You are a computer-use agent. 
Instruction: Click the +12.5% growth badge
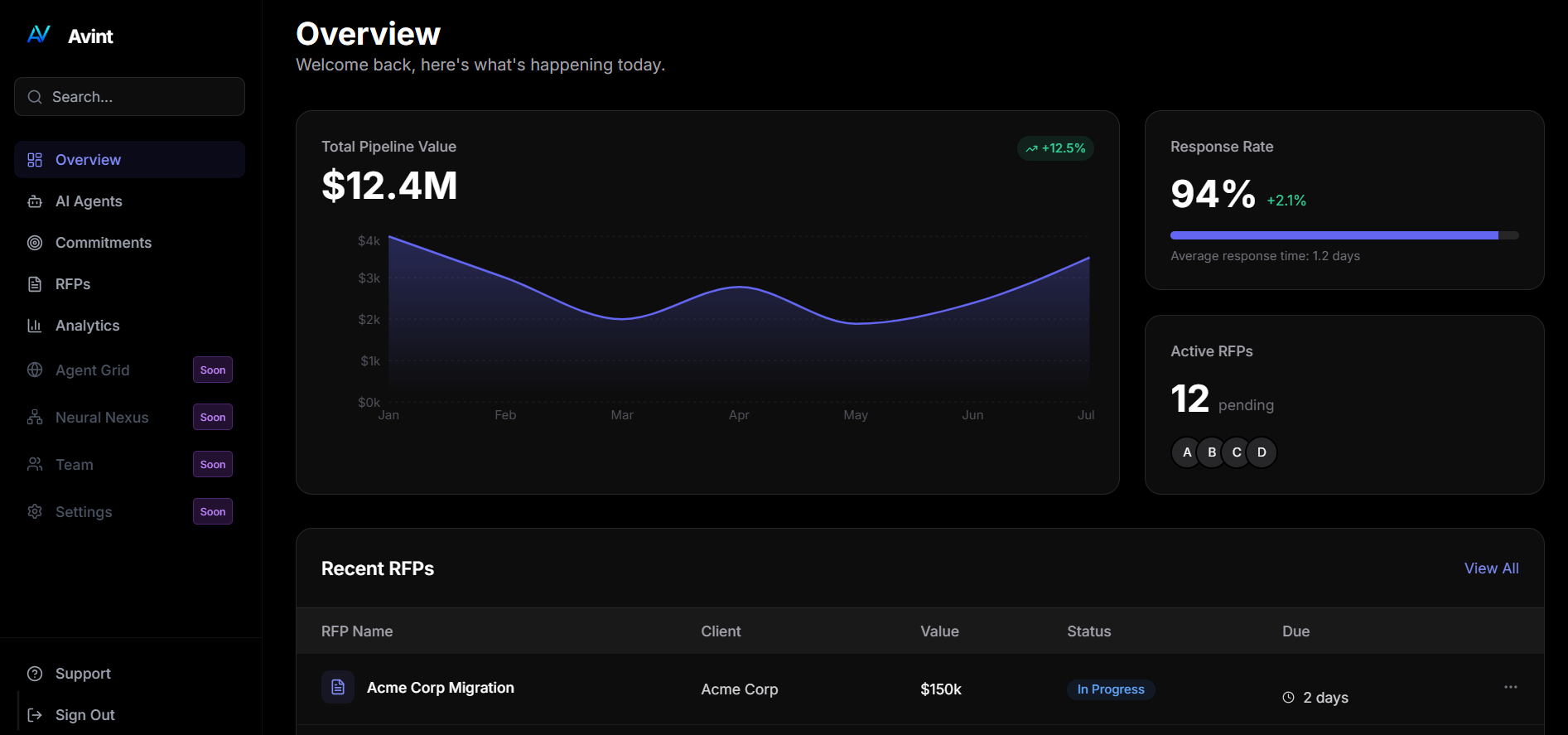1055,148
